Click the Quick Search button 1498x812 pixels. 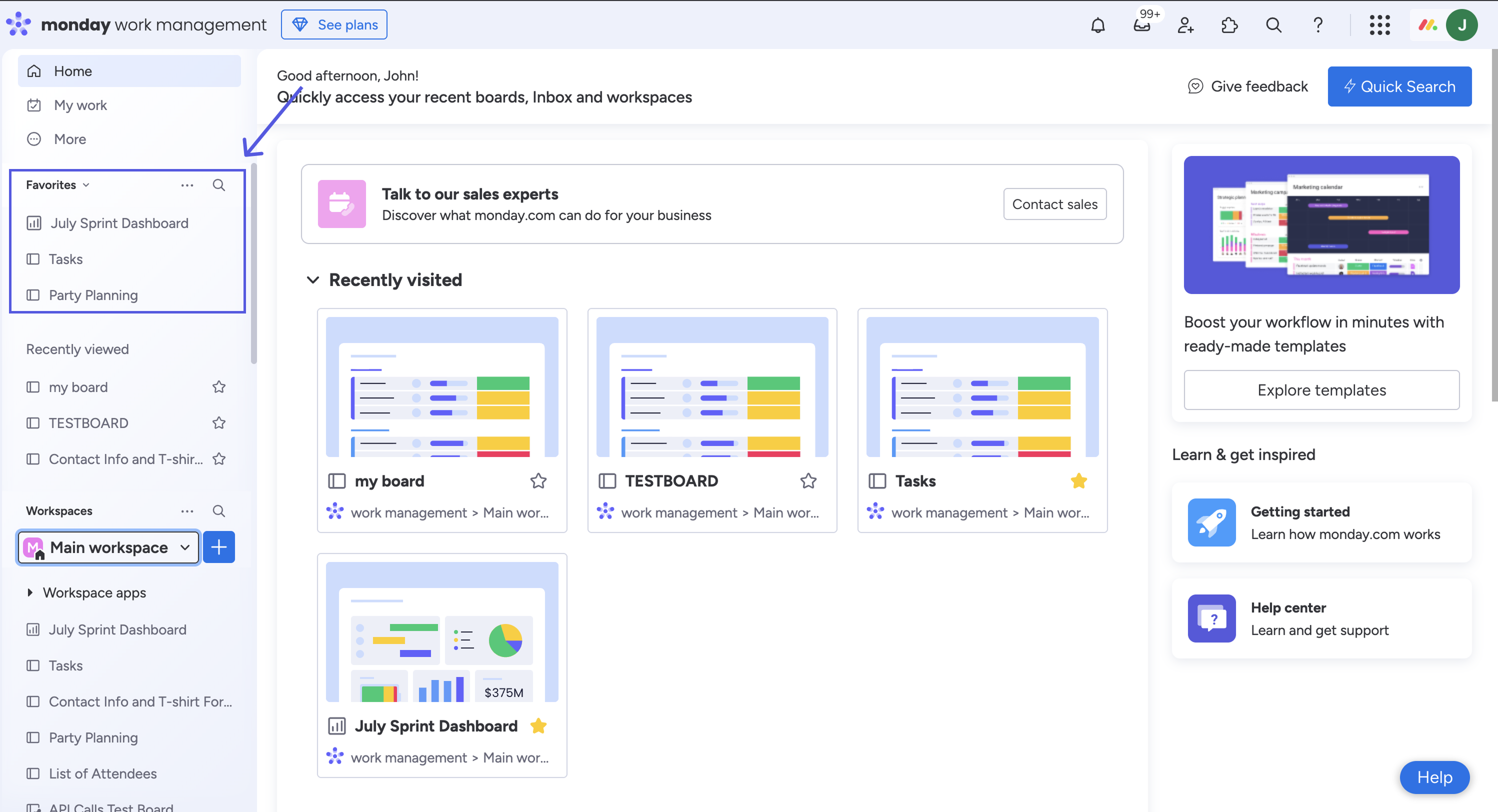click(1399, 86)
